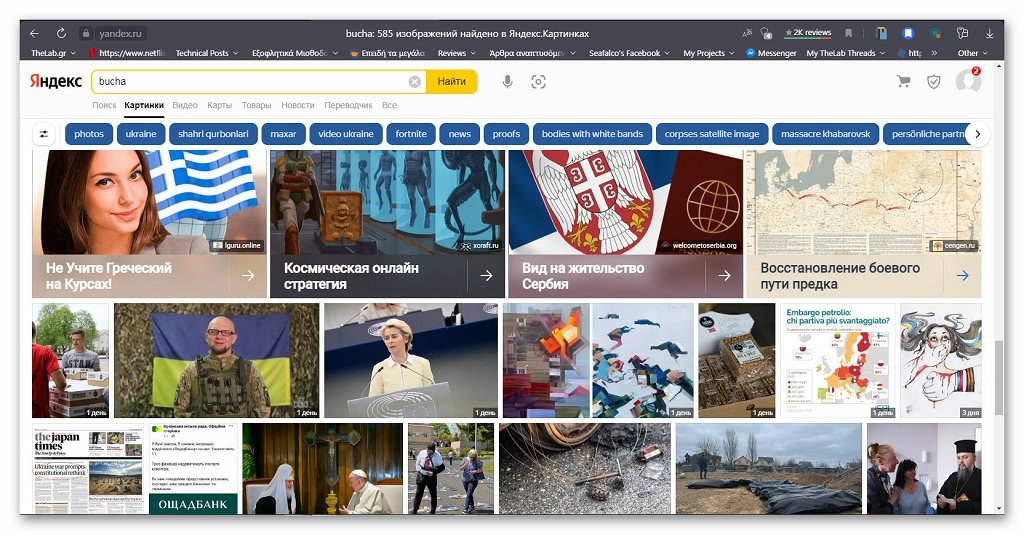Expand the Άρθρα αναπτυσσόμενα bookmark folder
Viewport: 1024px width, 535px height.
(532, 53)
